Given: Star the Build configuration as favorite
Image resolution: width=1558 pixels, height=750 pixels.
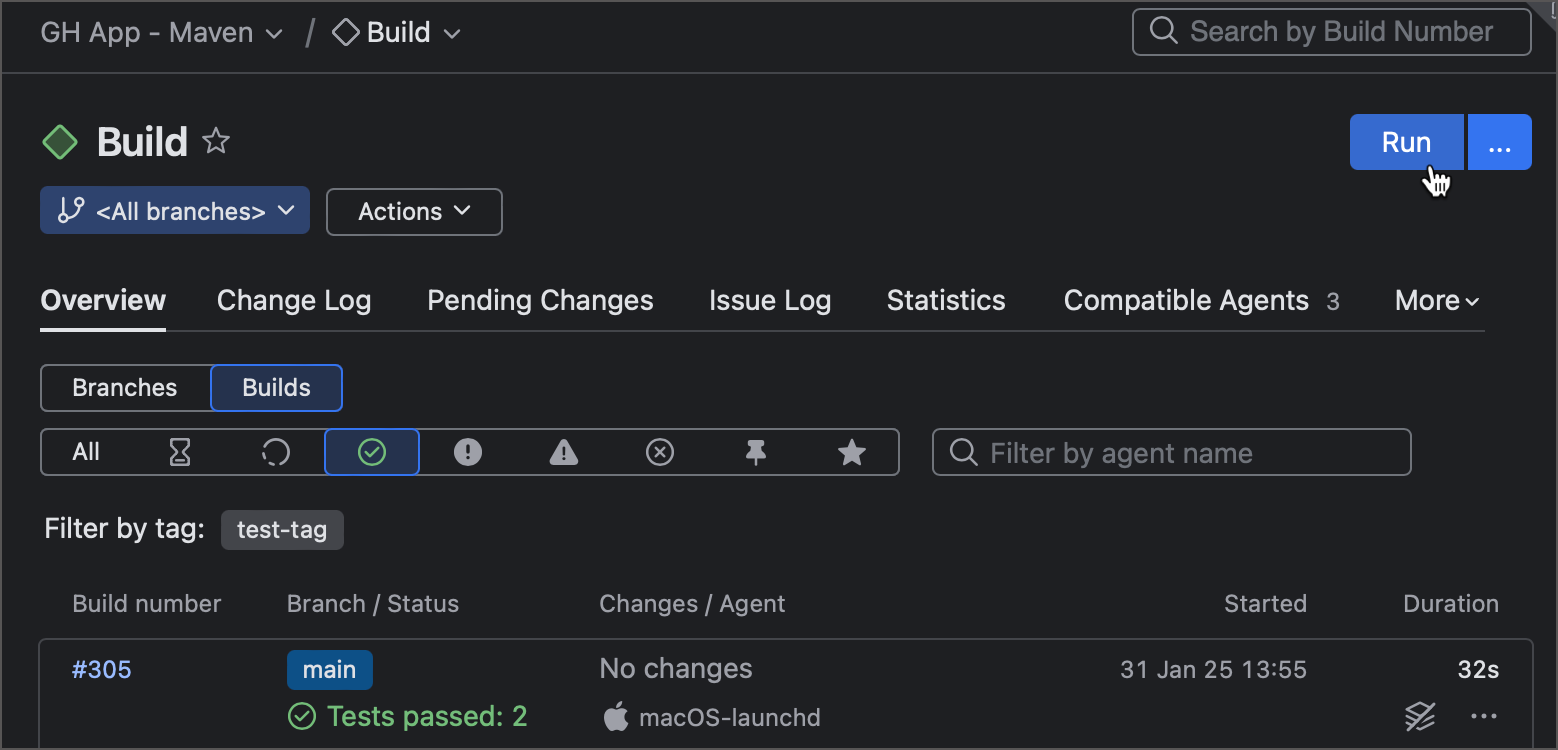Looking at the screenshot, I should 216,141.
